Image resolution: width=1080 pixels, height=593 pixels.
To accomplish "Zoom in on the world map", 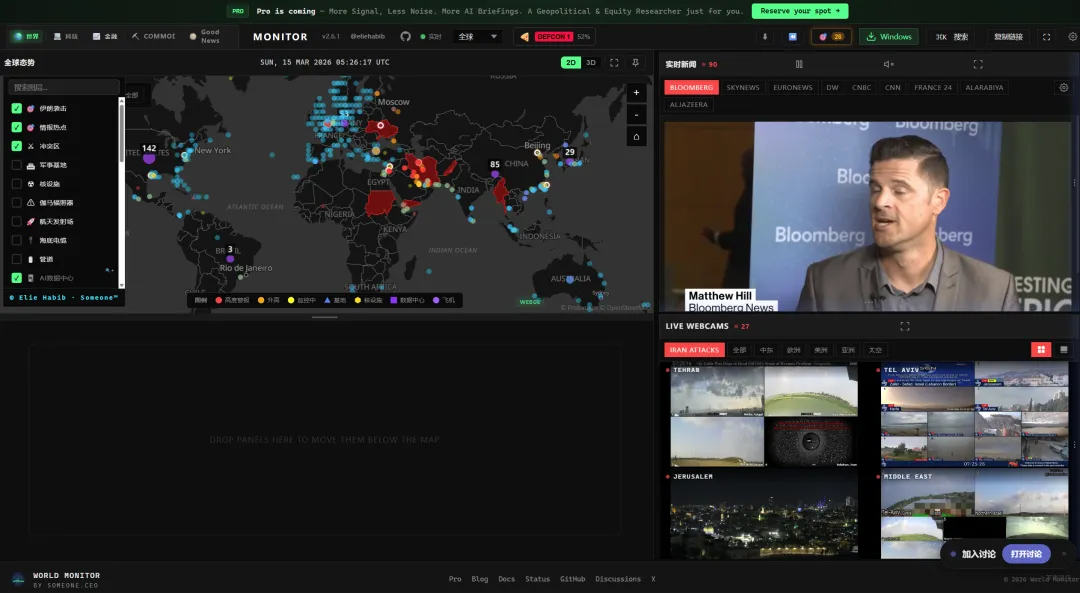I will [x=636, y=92].
